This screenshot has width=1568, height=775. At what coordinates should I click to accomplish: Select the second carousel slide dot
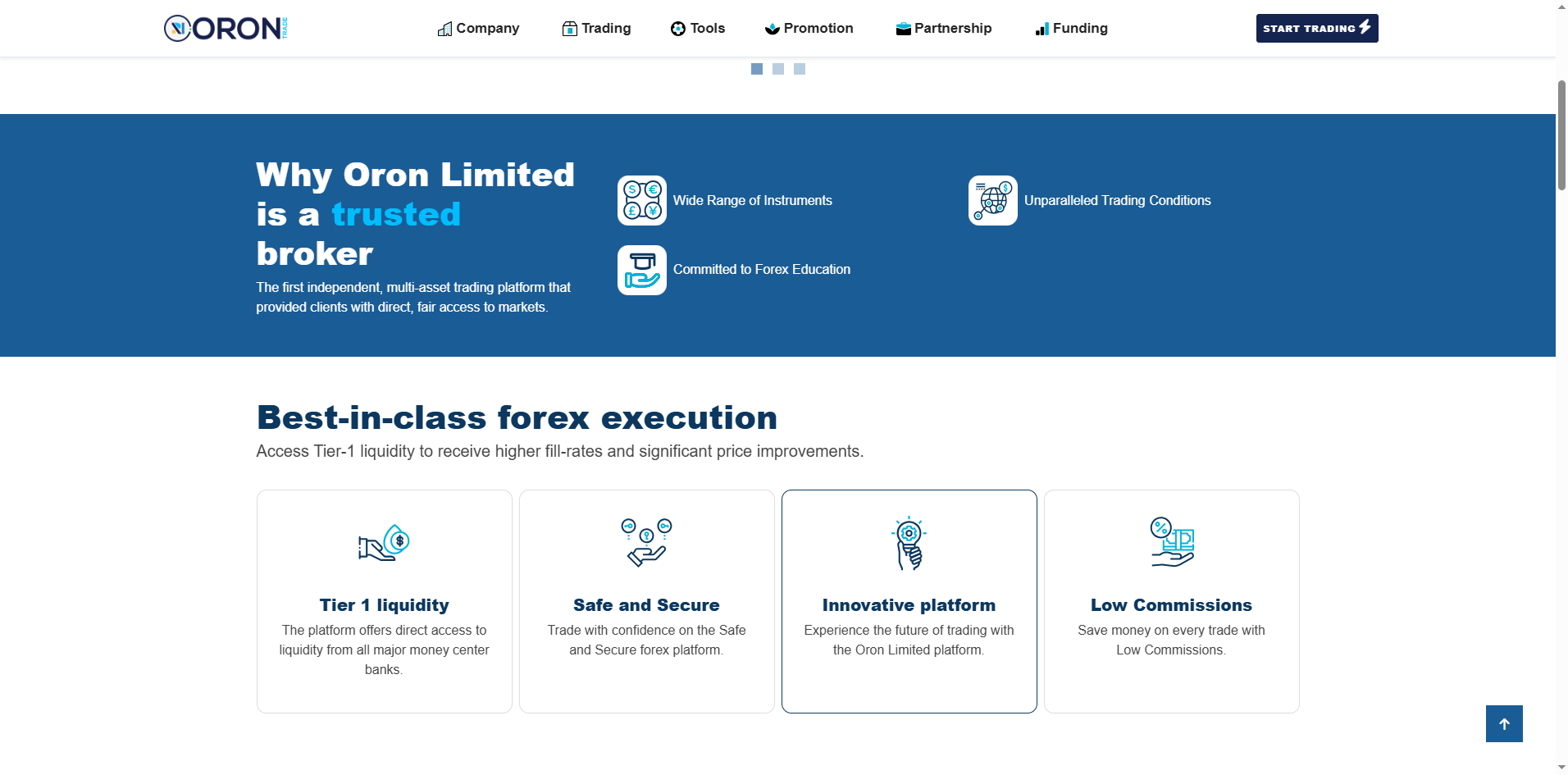(778, 69)
